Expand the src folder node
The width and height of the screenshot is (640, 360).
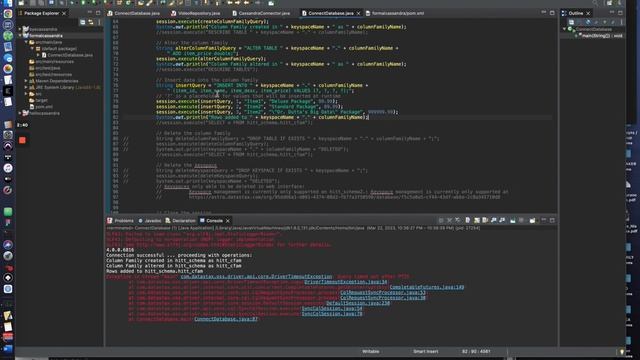tap(27, 94)
